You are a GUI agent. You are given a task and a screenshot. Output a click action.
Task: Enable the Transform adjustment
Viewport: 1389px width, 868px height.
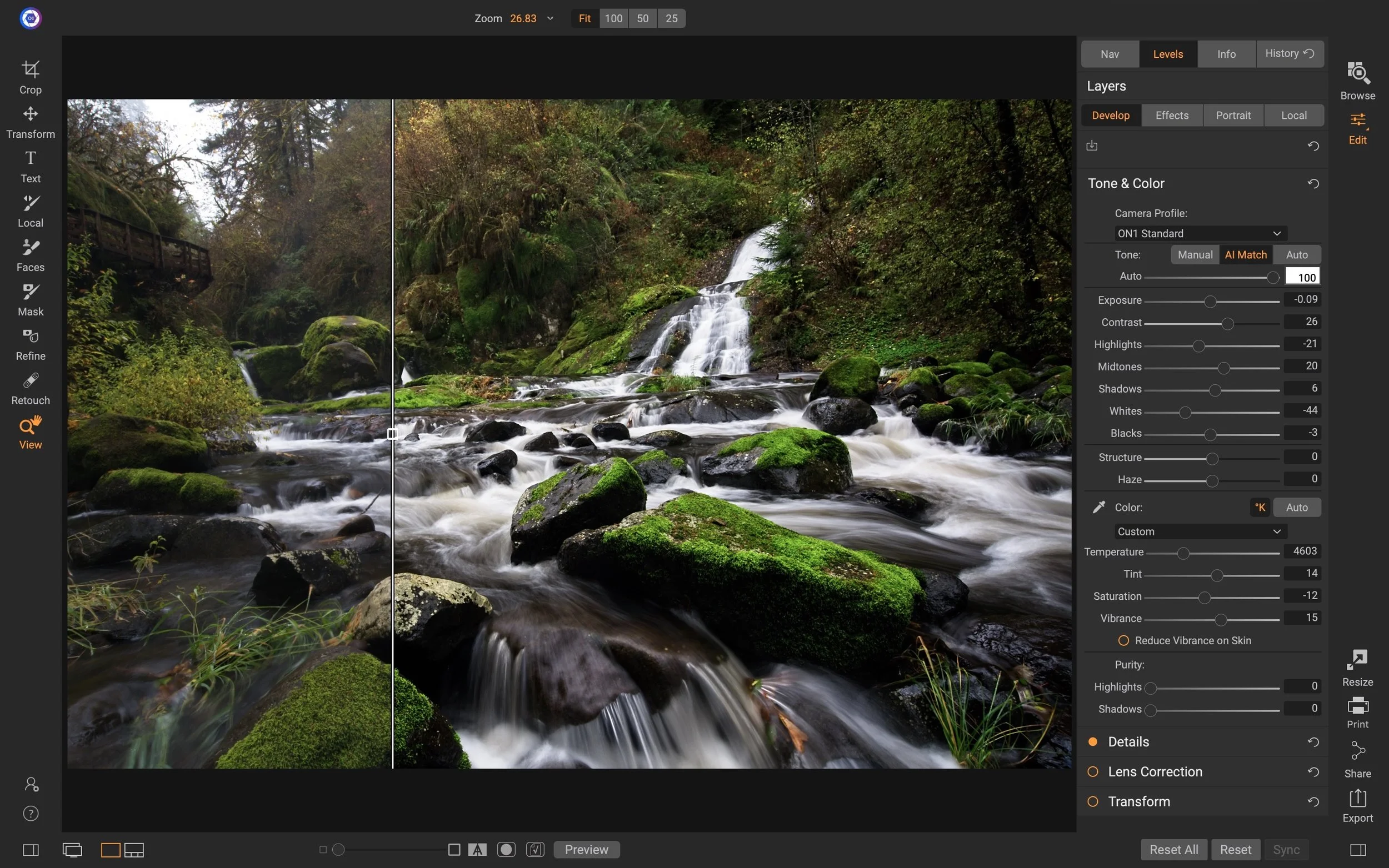click(1093, 801)
